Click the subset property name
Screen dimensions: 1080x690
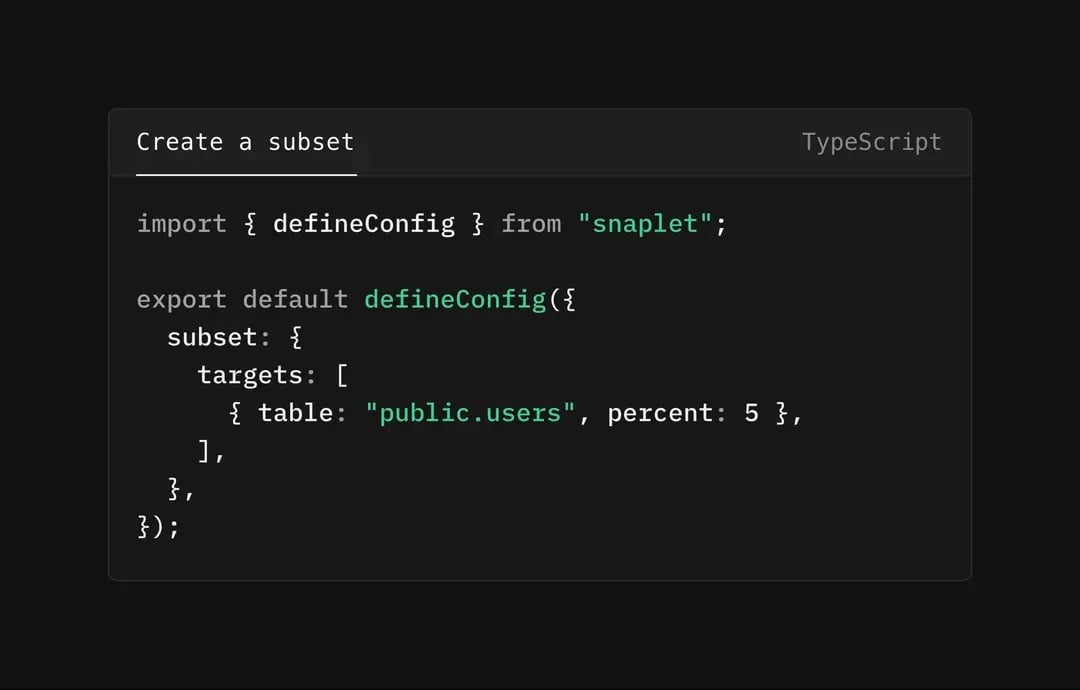click(212, 337)
